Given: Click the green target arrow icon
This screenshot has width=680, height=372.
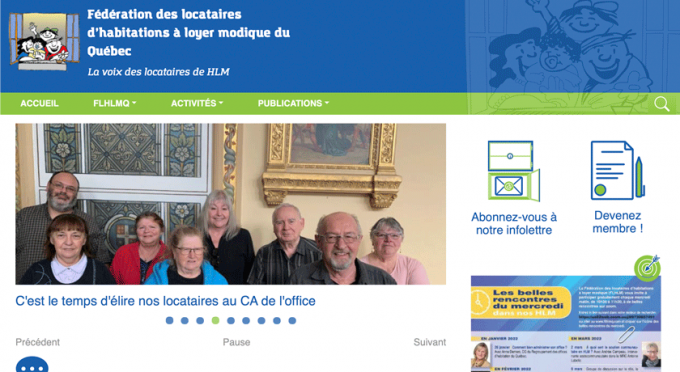Looking at the screenshot, I should [x=647, y=268].
